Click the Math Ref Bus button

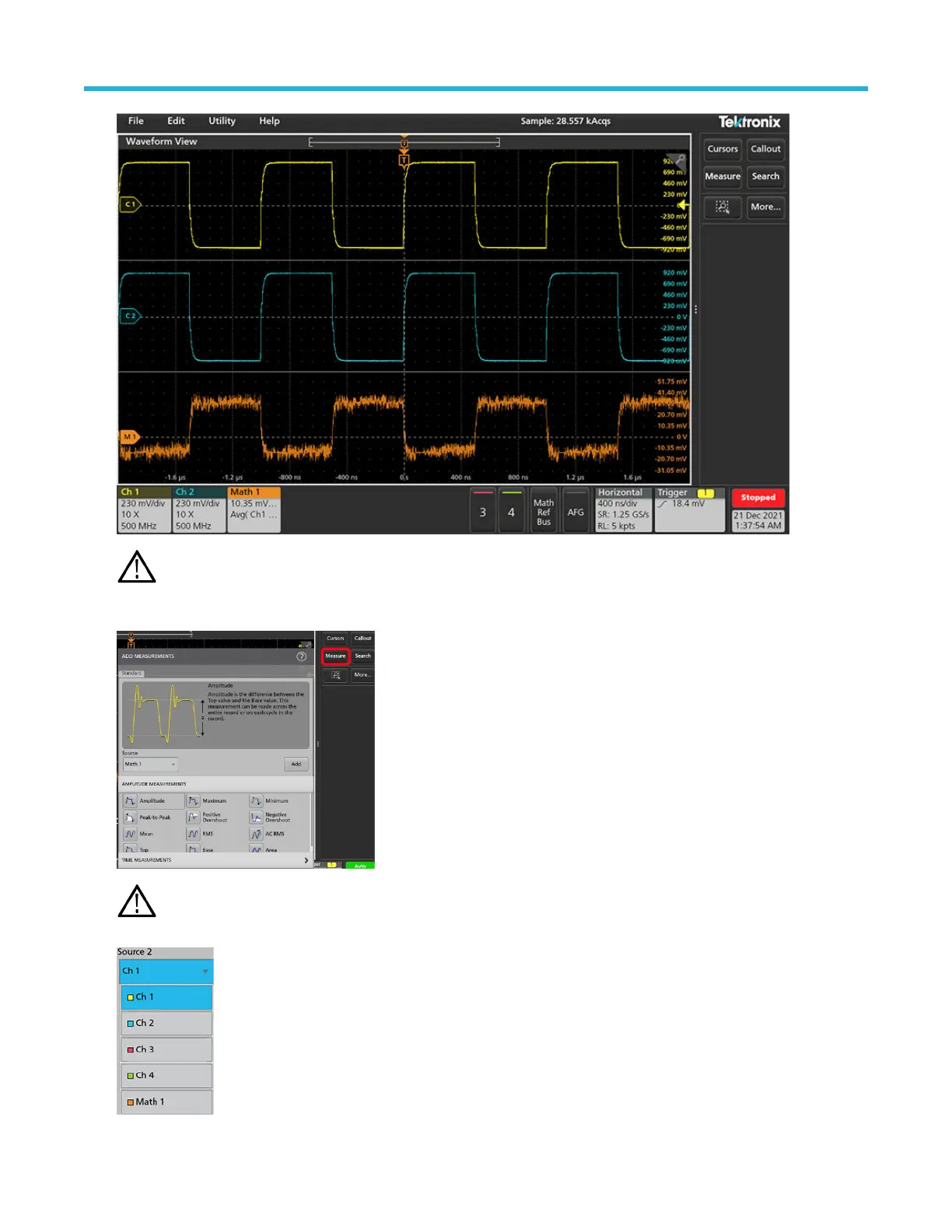pyautogui.click(x=544, y=511)
